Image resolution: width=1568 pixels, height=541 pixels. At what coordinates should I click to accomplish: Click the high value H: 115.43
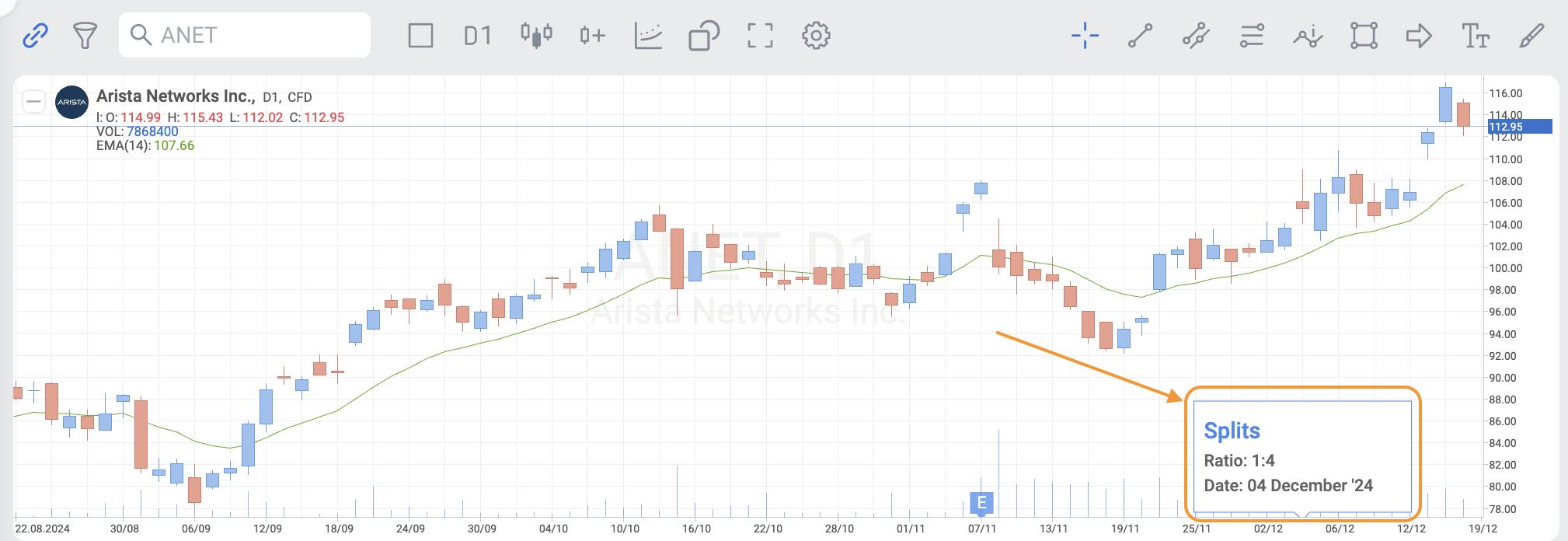195,117
